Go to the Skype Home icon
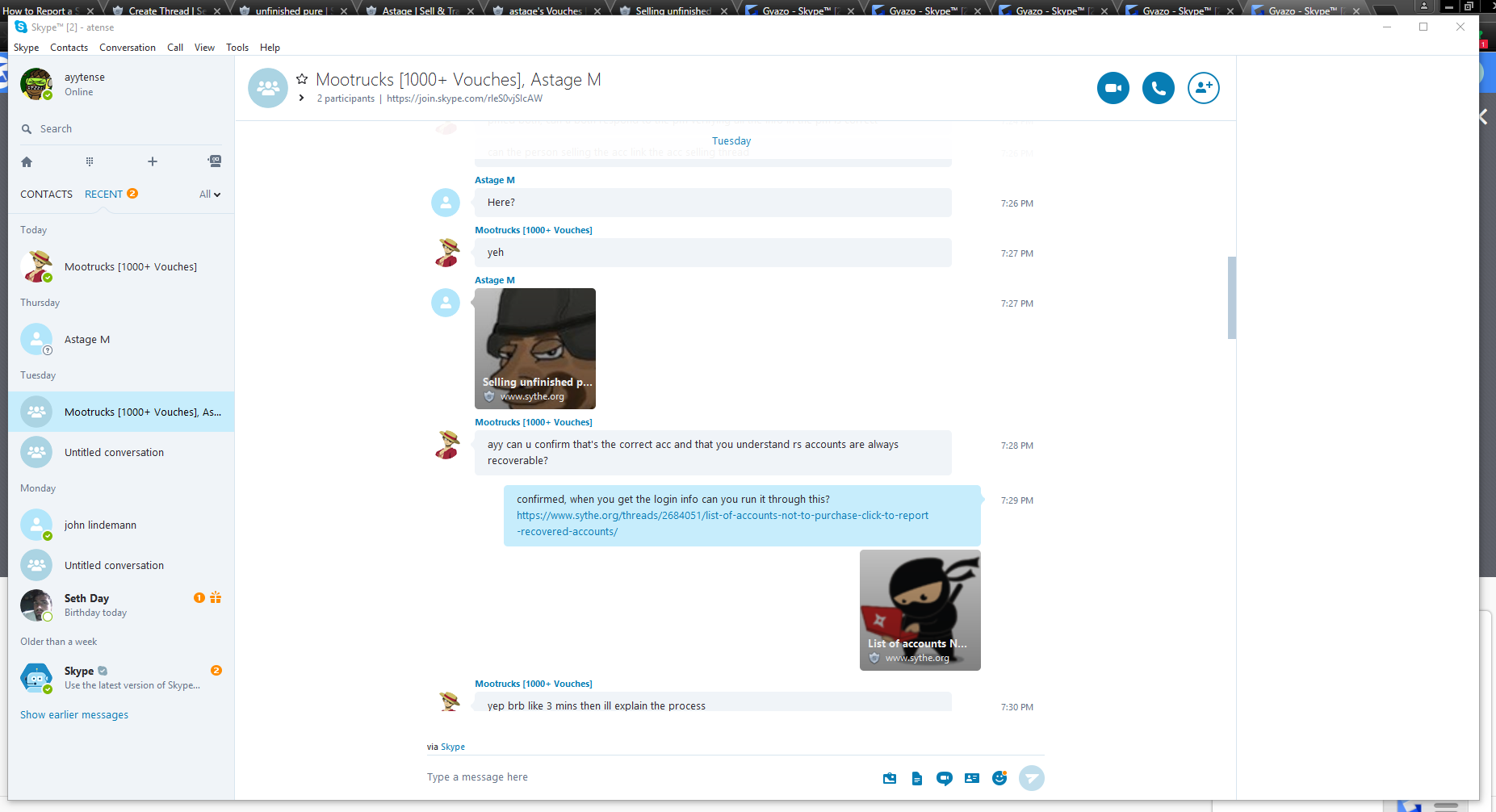 27,161
